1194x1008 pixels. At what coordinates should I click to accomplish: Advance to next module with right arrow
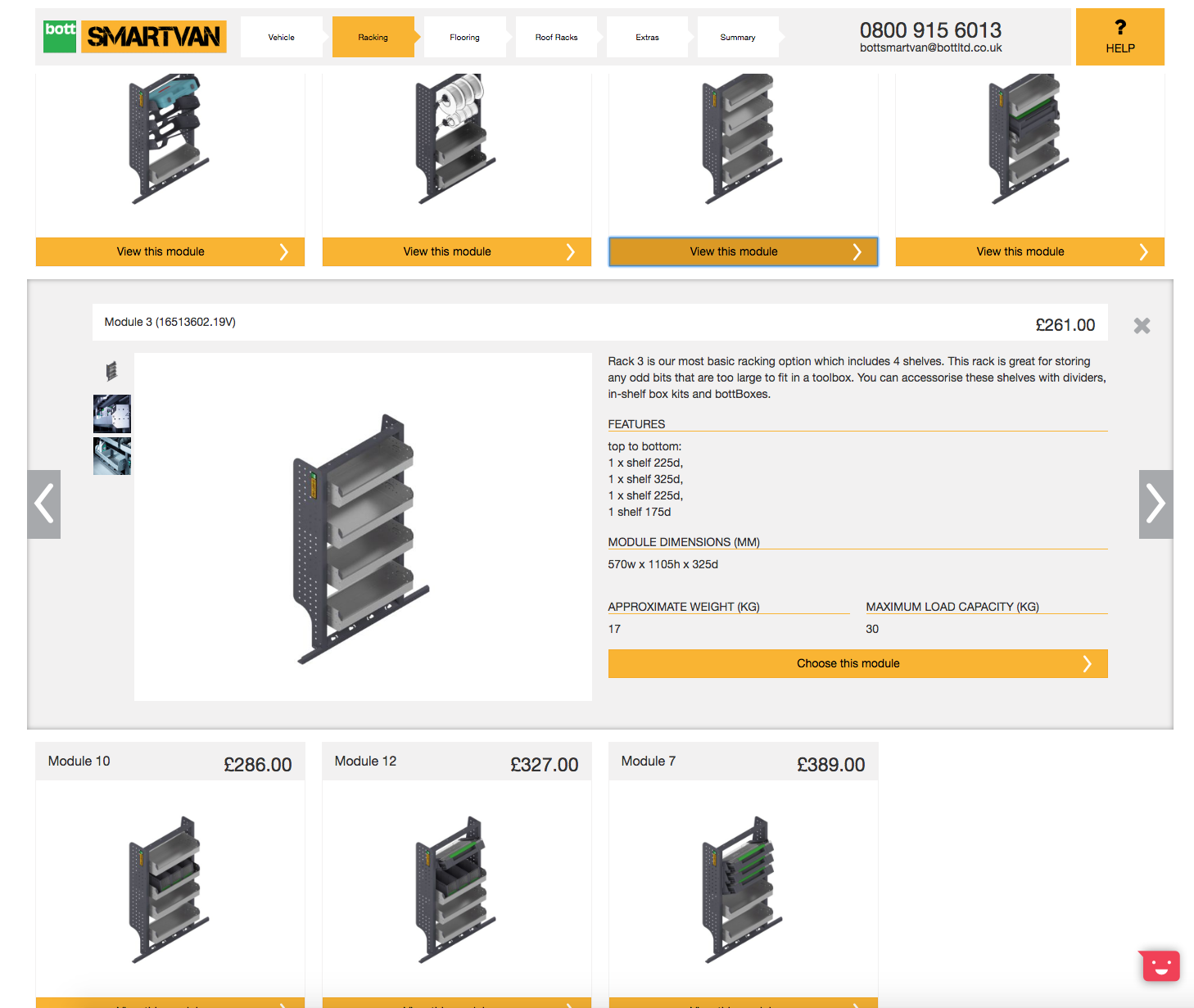(x=1155, y=504)
